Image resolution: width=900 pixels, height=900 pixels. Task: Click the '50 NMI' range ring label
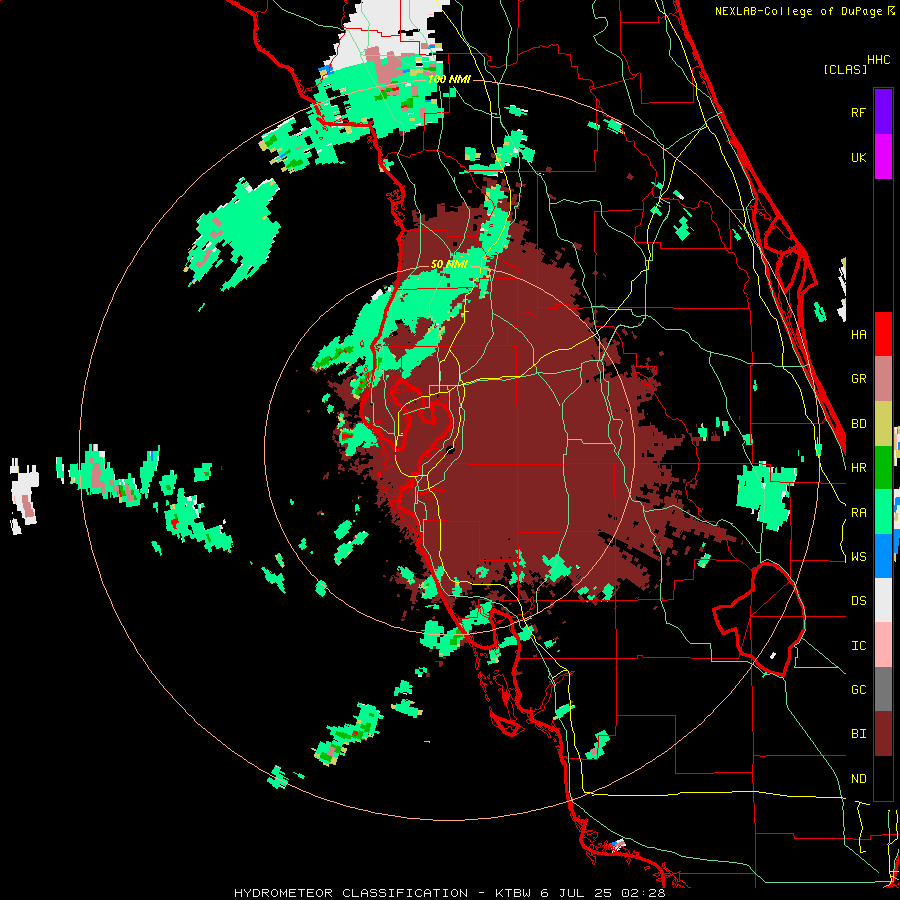click(x=449, y=265)
